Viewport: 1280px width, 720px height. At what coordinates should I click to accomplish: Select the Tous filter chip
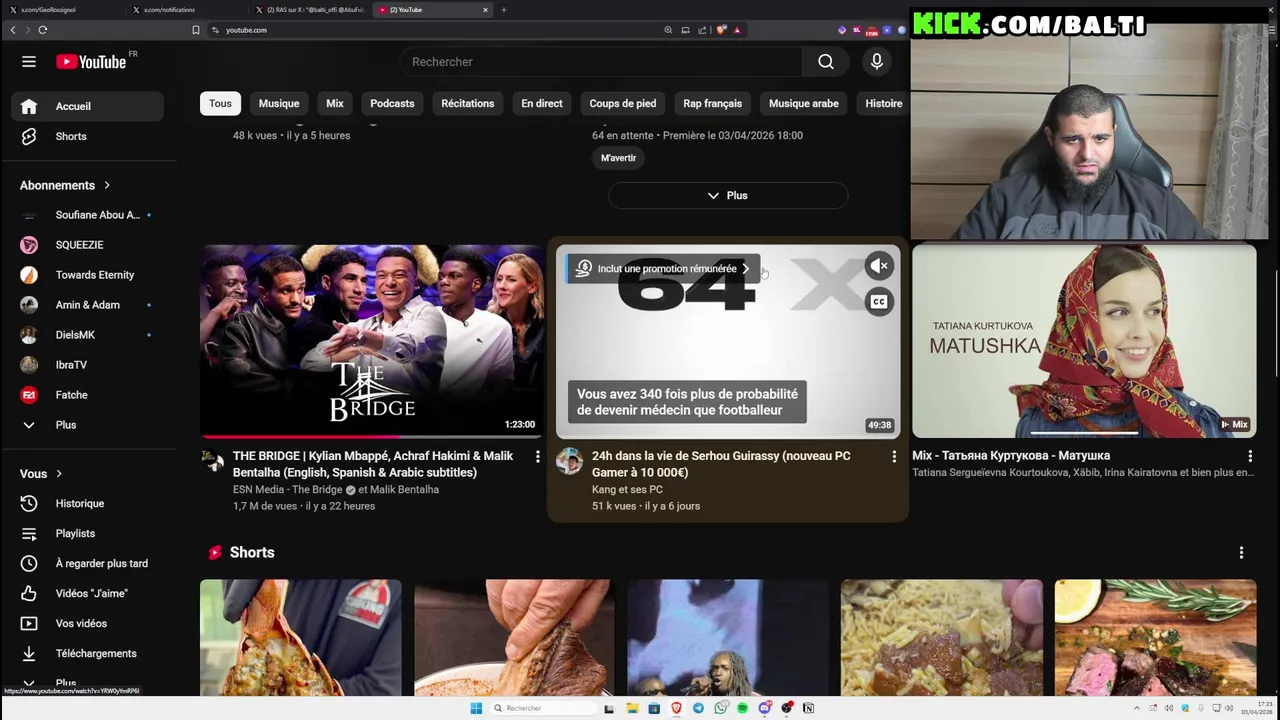point(220,103)
